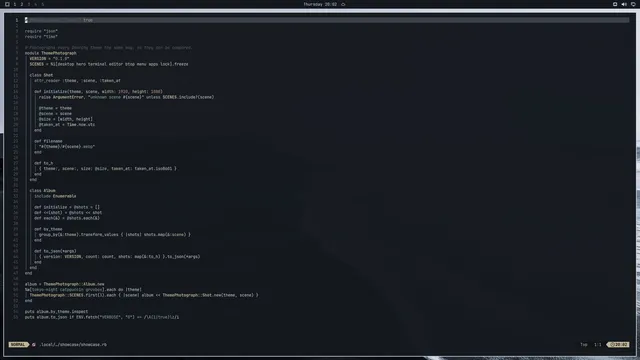
Task: Open the volume speaker icon in the tray
Action: (x=624, y=4)
